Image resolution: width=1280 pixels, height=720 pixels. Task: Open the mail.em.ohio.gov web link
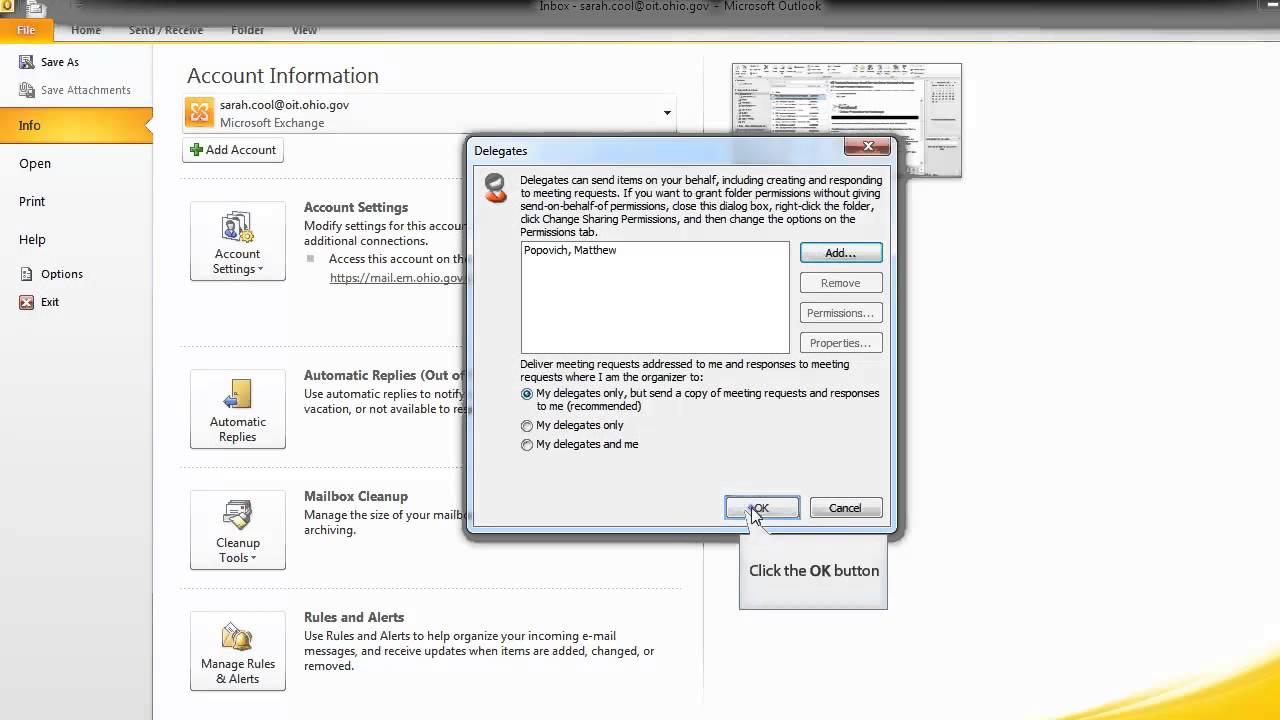point(398,278)
